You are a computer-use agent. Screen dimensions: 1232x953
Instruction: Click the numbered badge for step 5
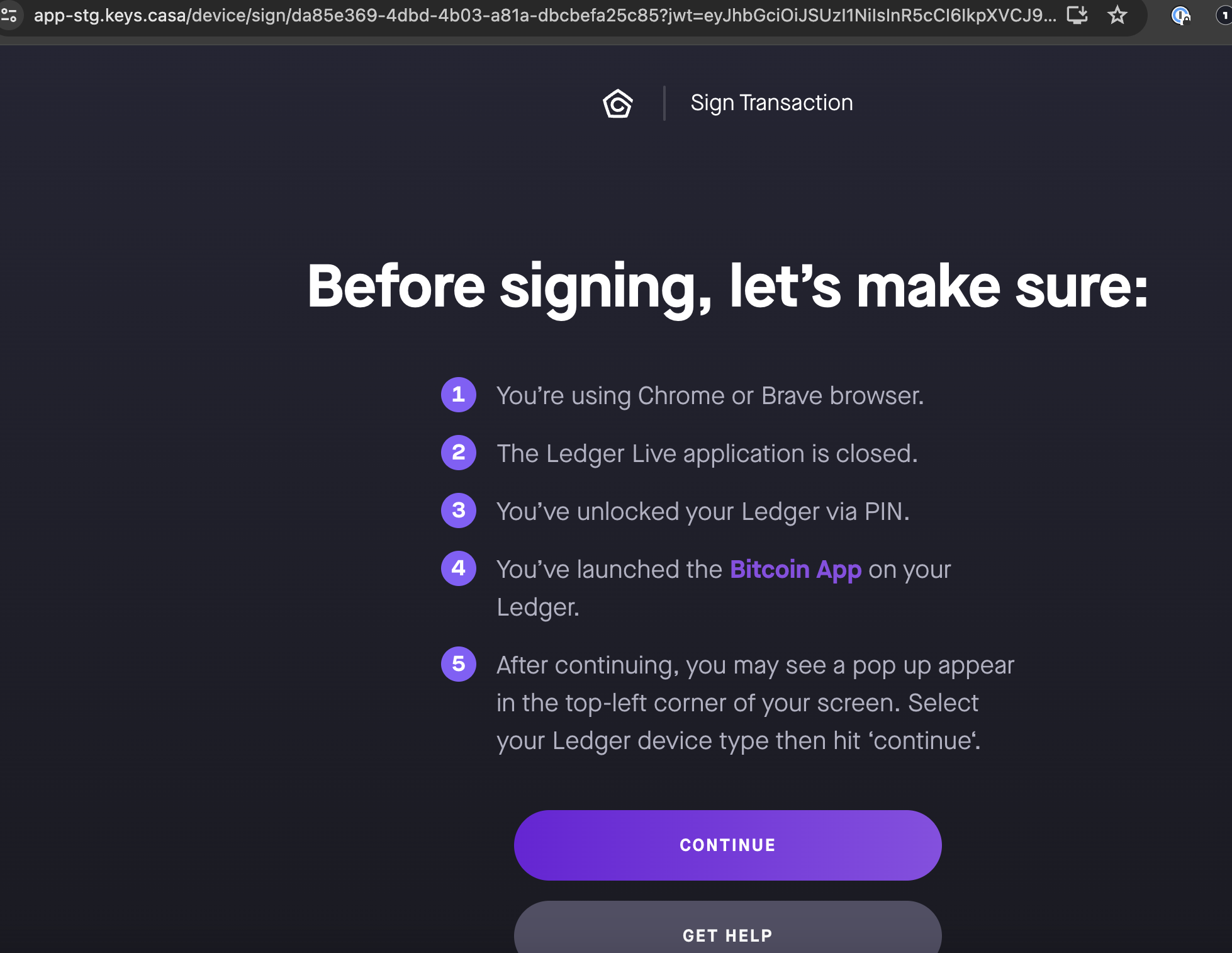459,665
